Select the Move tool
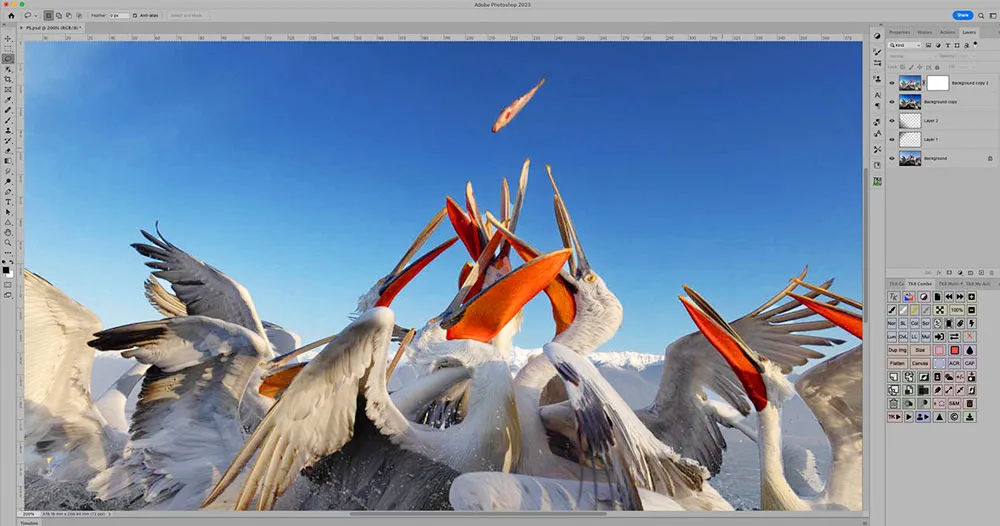Image resolution: width=1000 pixels, height=526 pixels. [8, 38]
